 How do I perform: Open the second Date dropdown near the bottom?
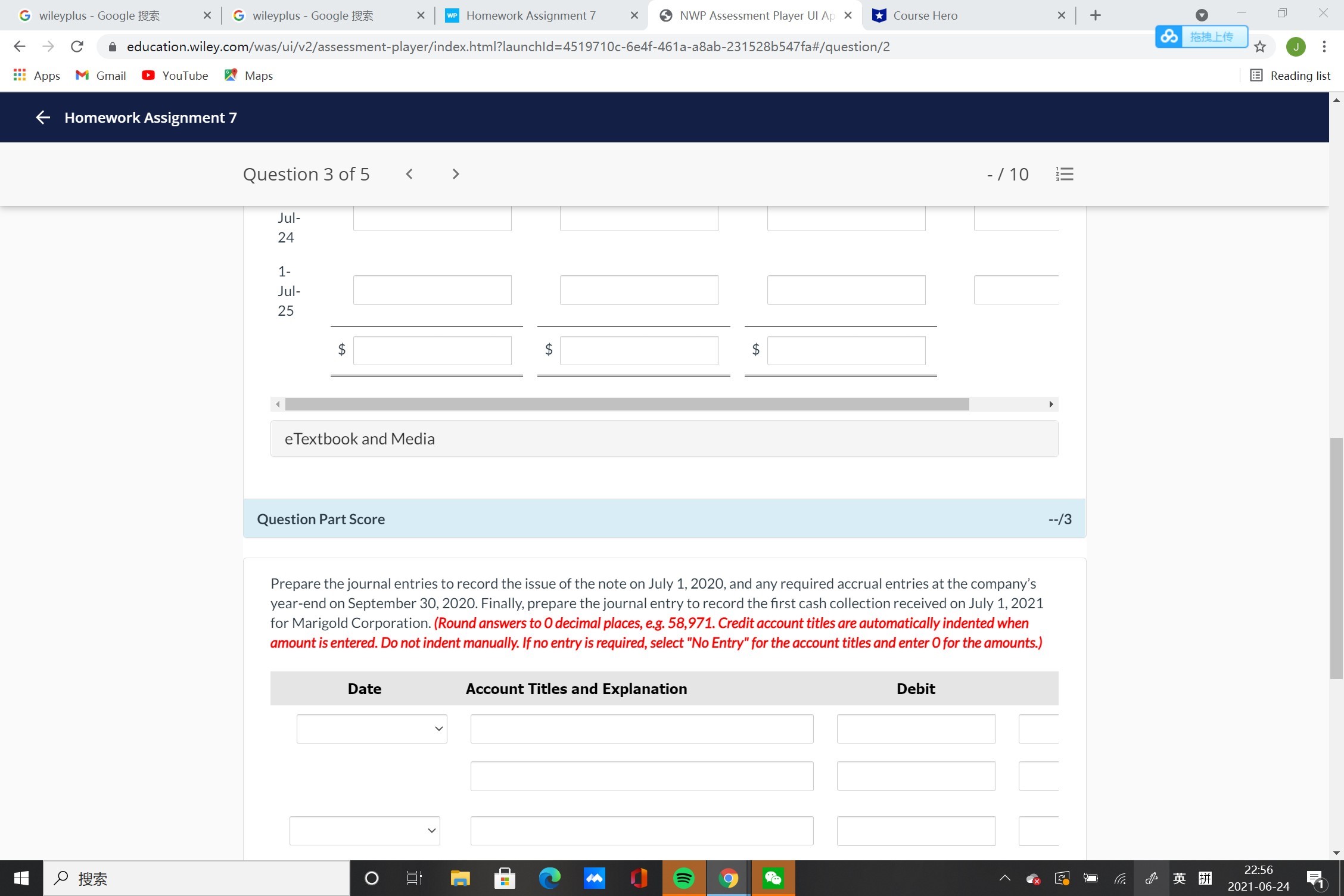(x=364, y=830)
